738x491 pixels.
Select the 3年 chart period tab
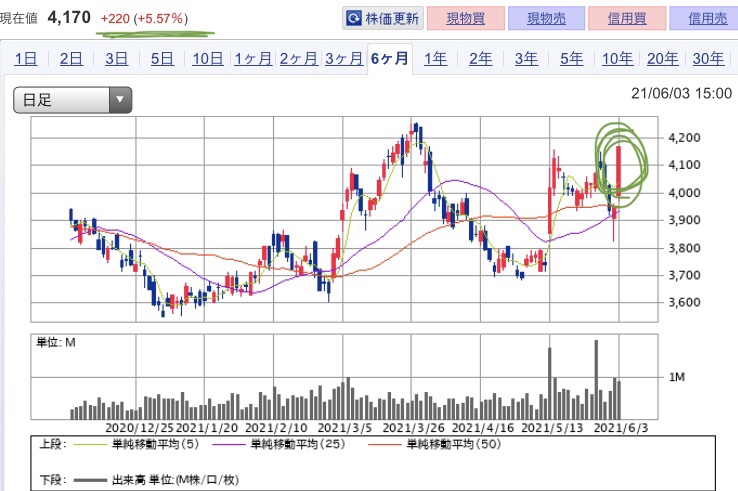[x=526, y=59]
